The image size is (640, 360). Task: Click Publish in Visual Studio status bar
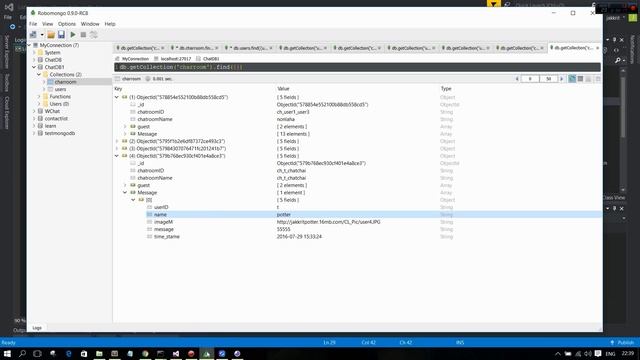[622, 343]
